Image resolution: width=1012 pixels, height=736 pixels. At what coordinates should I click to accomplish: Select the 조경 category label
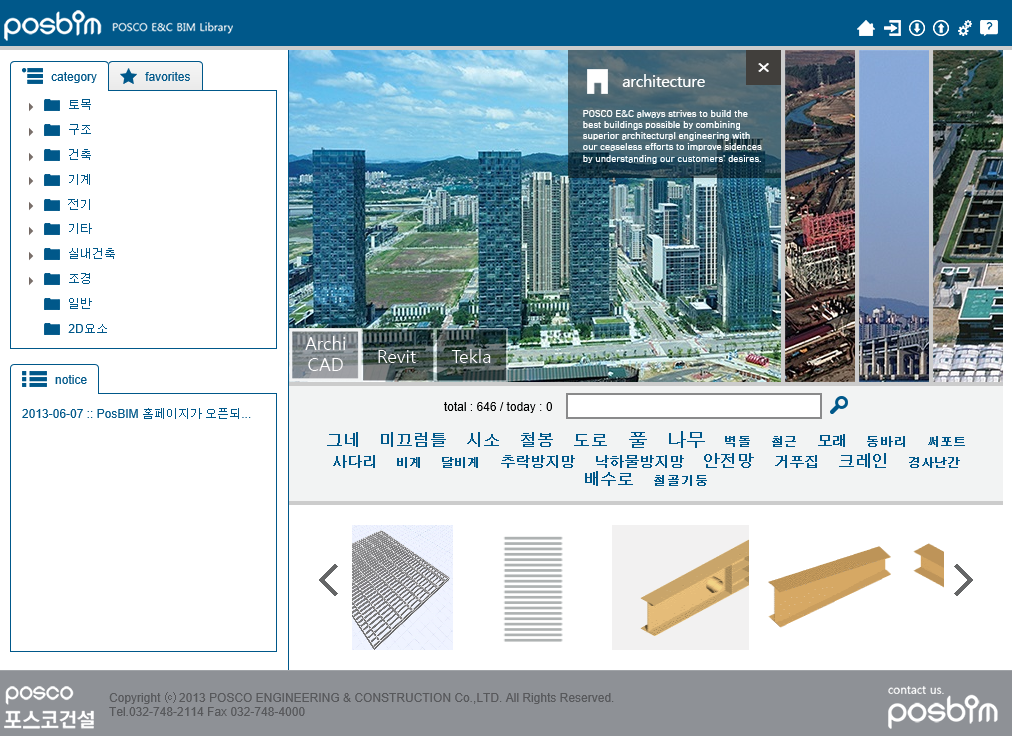80,279
